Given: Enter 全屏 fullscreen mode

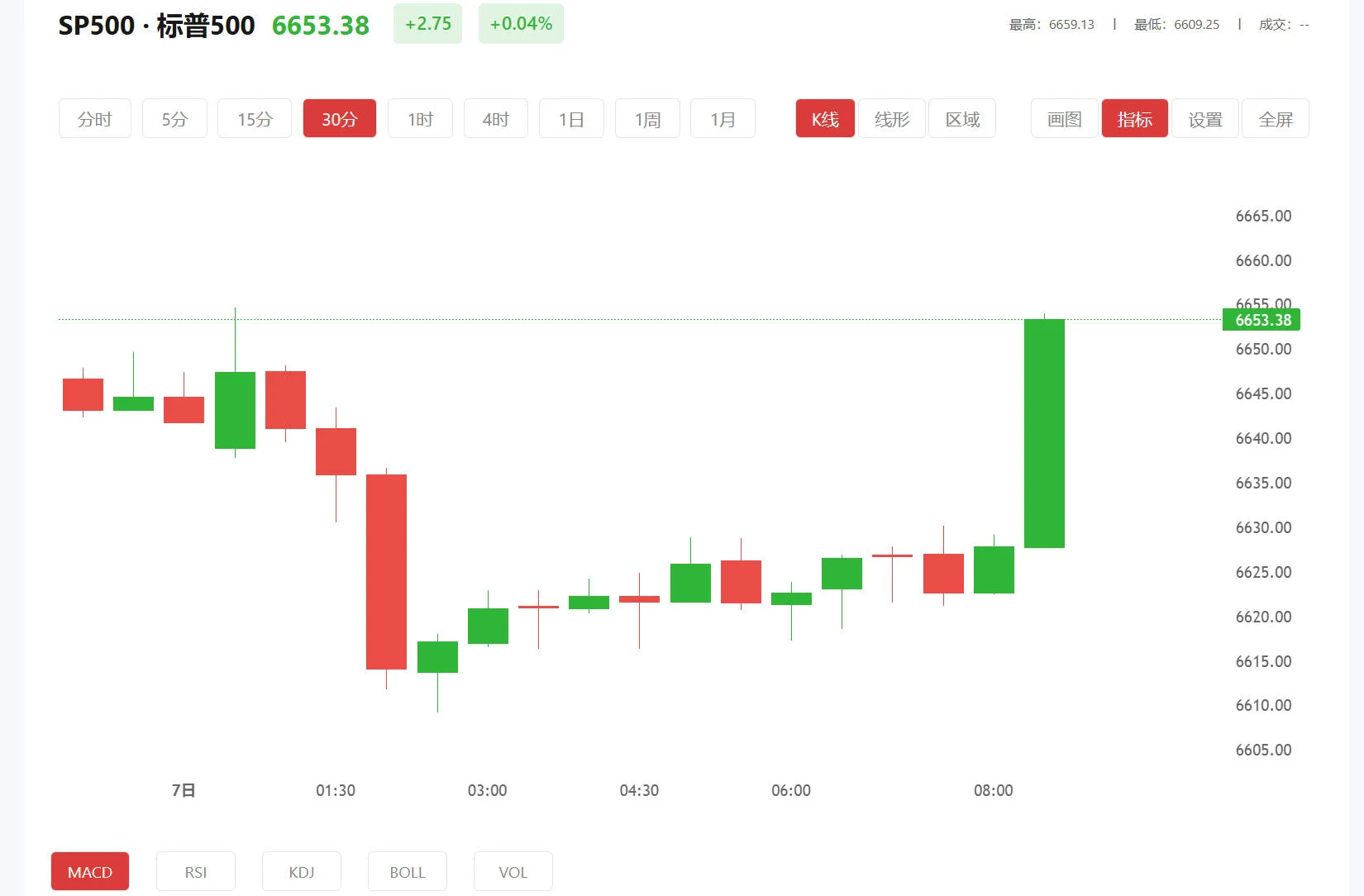Looking at the screenshot, I should pos(1275,118).
